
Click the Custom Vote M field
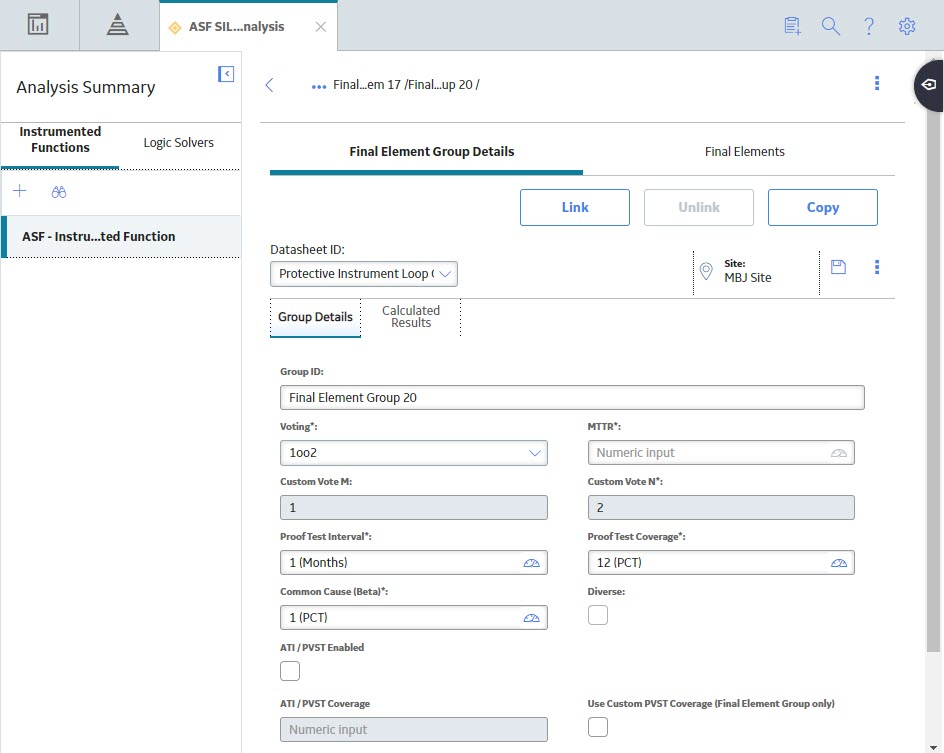click(x=414, y=507)
